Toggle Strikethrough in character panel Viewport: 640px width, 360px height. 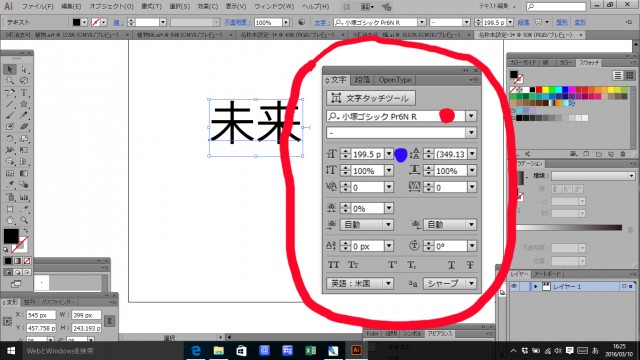pos(470,265)
